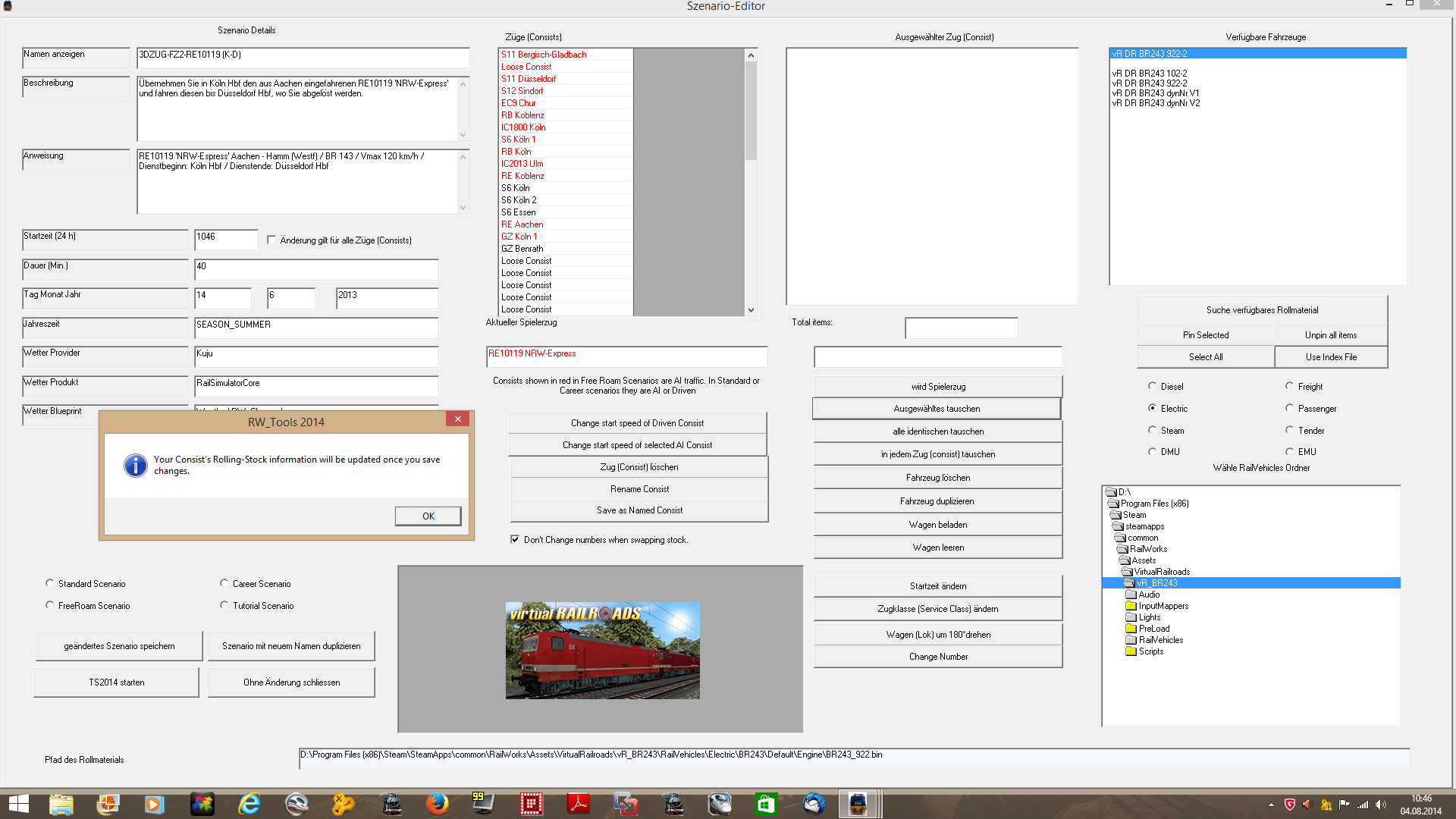The height and width of the screenshot is (819, 1456).
Task: Click the virtual Railroads locomotive preview image
Action: pyautogui.click(x=602, y=650)
